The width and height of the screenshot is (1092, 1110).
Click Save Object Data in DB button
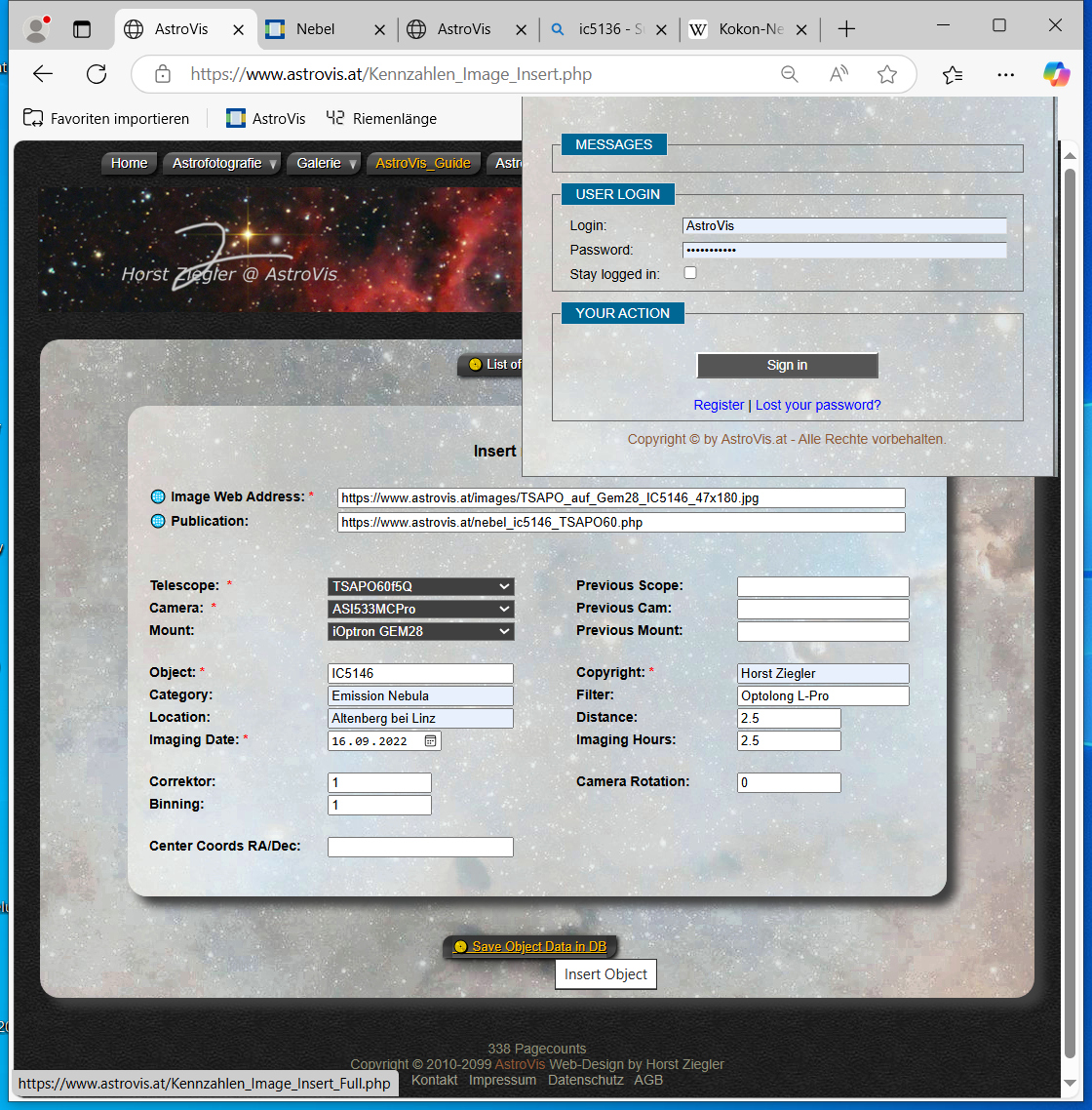coord(530,946)
